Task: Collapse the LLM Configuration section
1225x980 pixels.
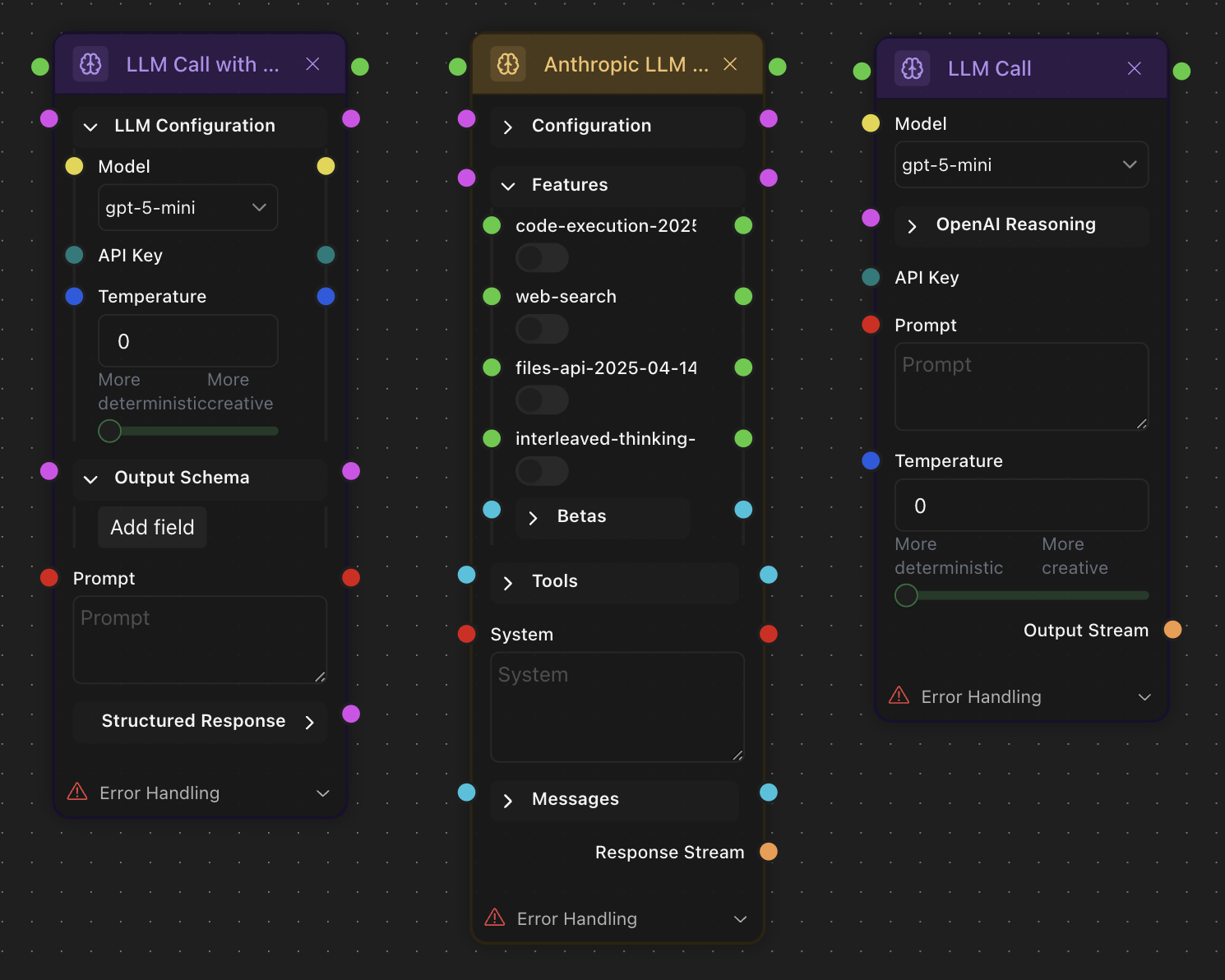Action: [91, 127]
